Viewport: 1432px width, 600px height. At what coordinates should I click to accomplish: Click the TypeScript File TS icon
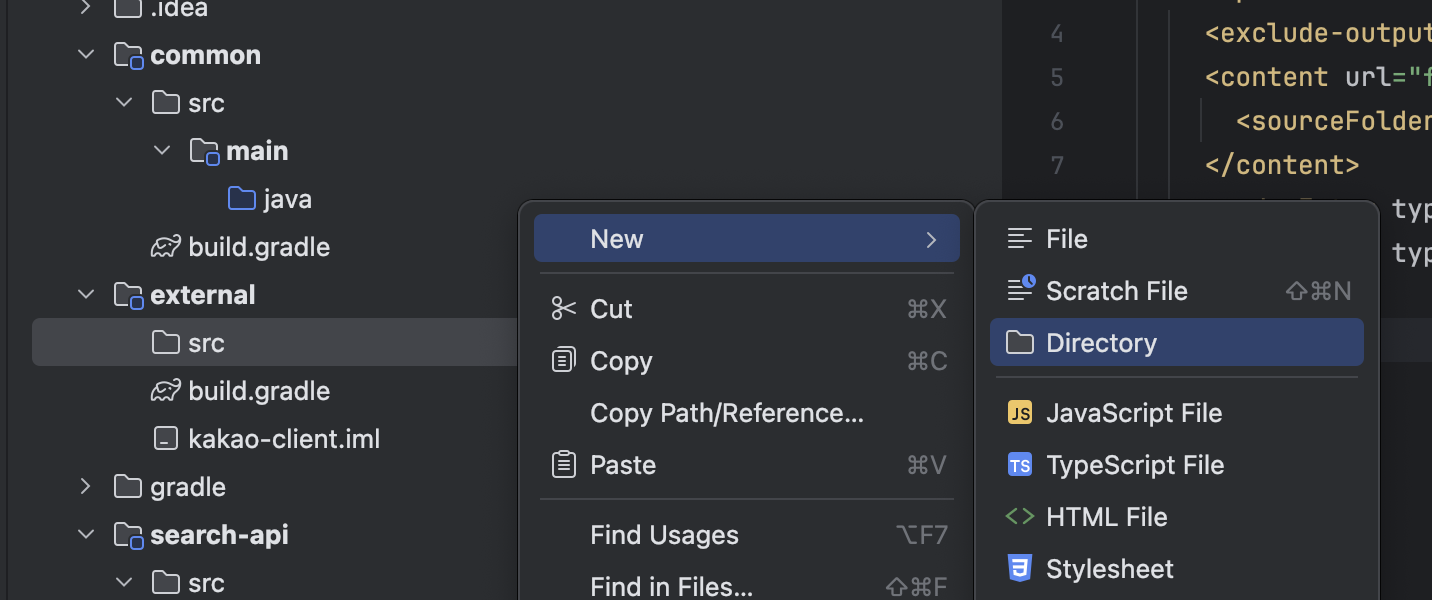[1019, 465]
